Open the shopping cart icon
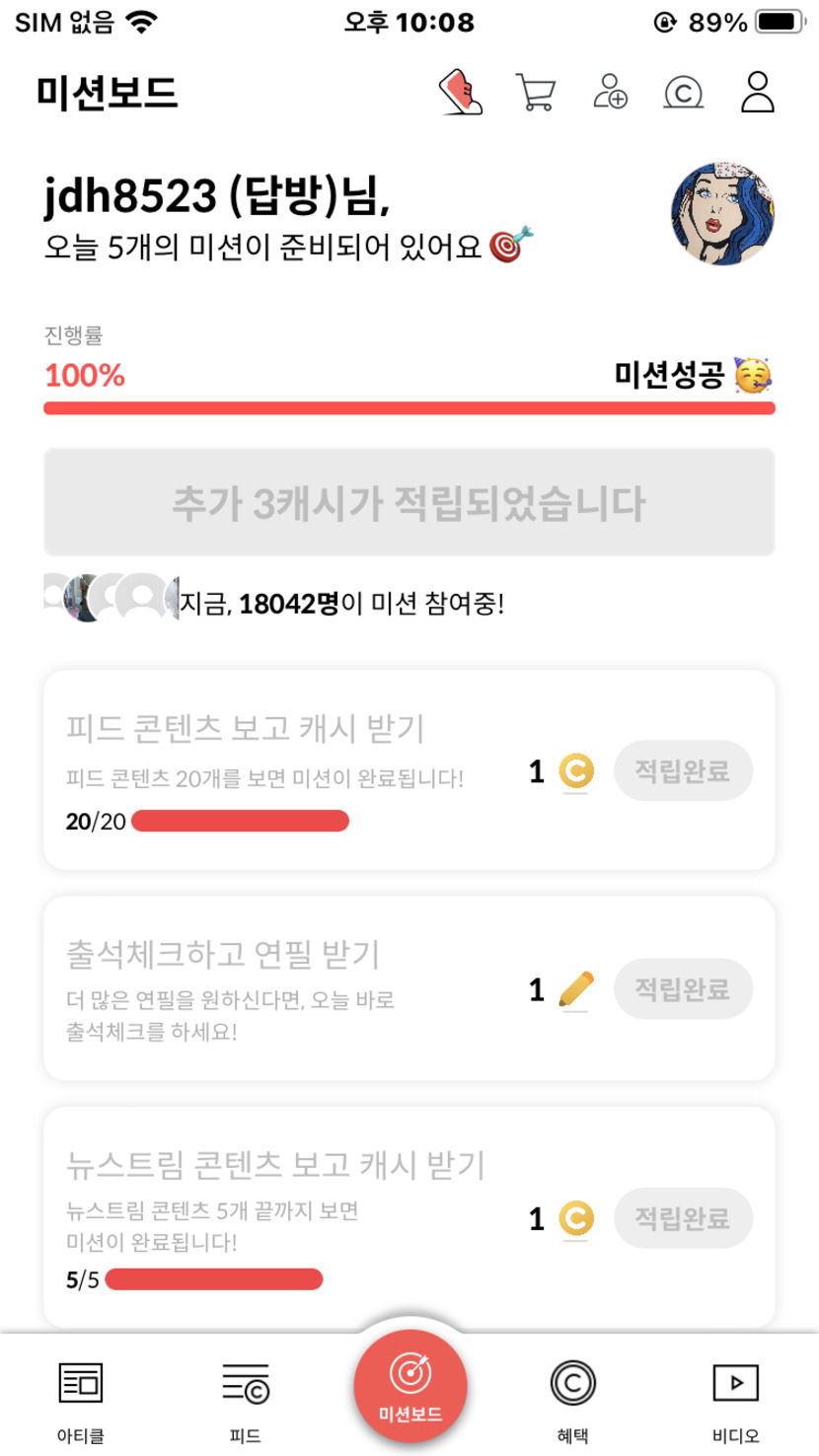Viewport: 819px width, 1456px height. click(x=535, y=93)
